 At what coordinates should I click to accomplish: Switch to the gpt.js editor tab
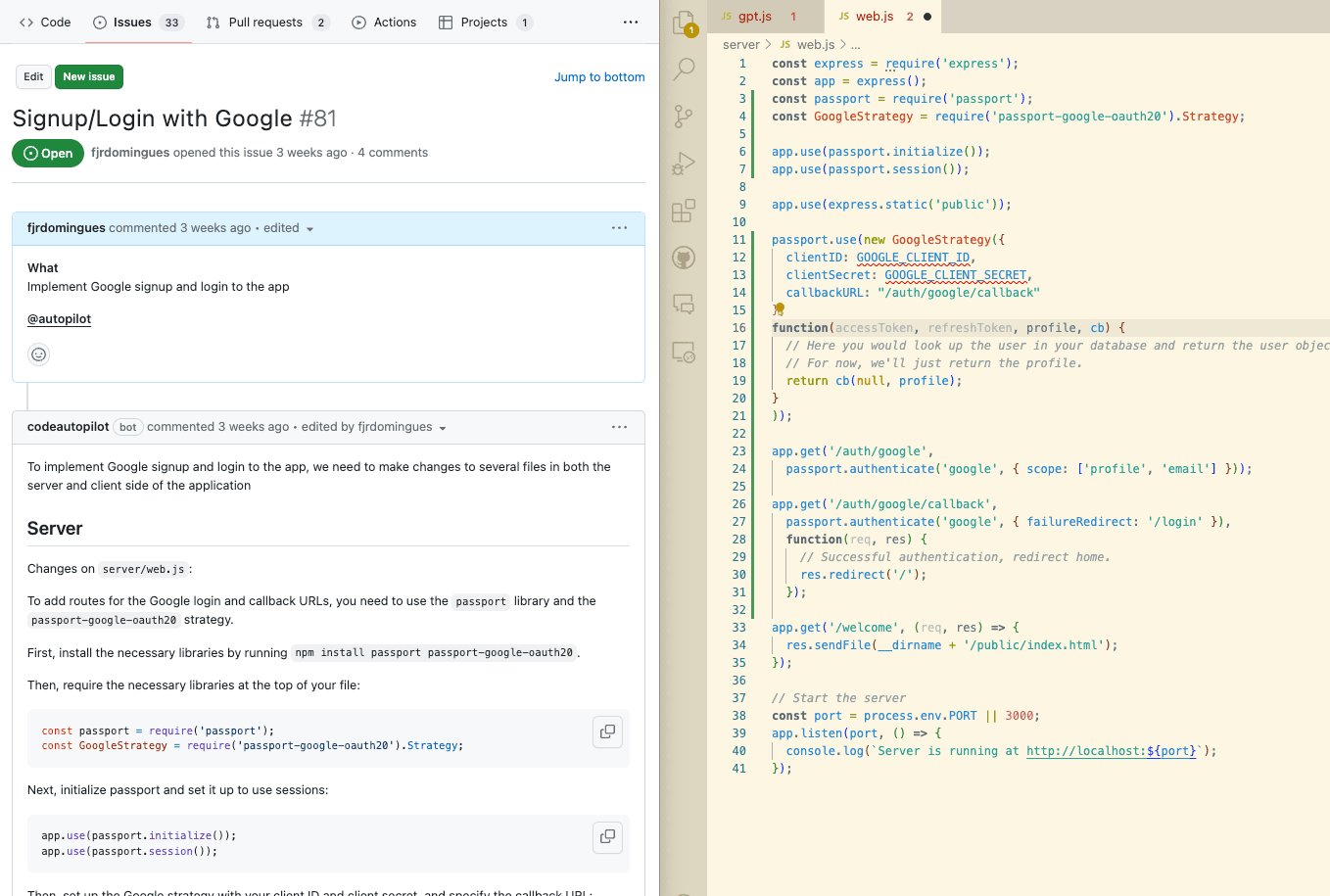pyautogui.click(x=755, y=16)
